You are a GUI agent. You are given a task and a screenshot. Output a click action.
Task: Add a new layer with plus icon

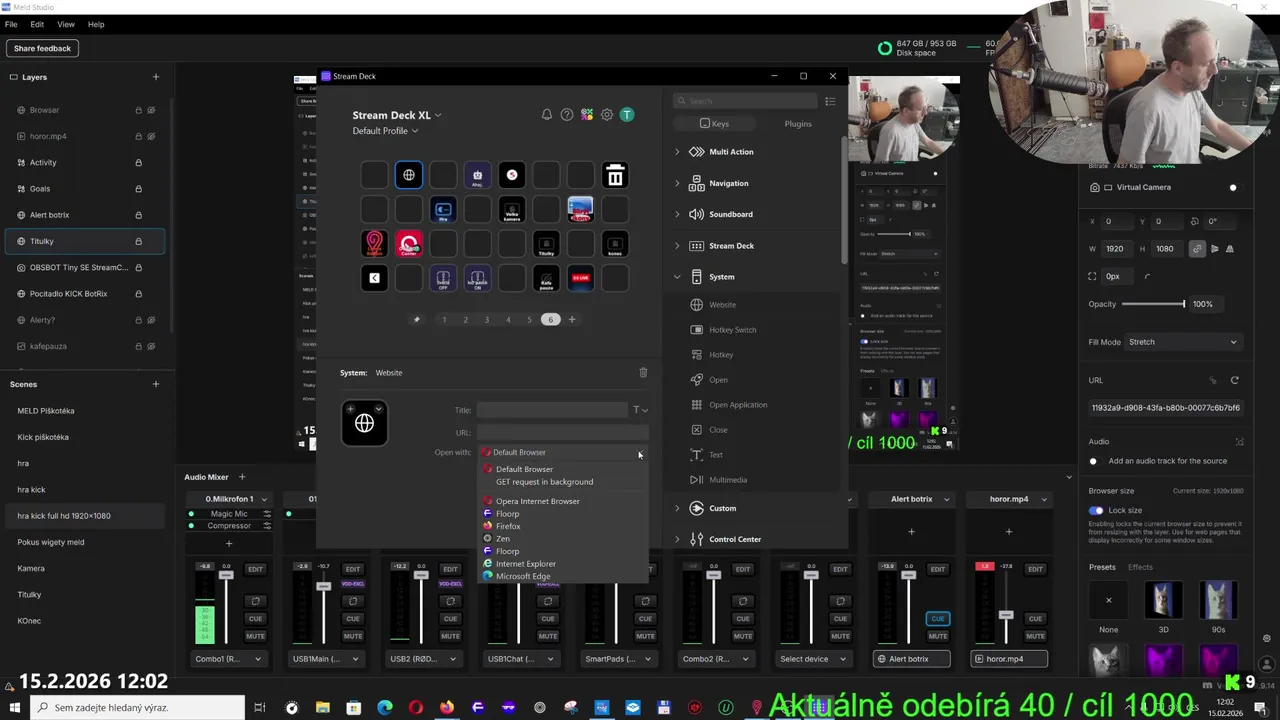155,77
